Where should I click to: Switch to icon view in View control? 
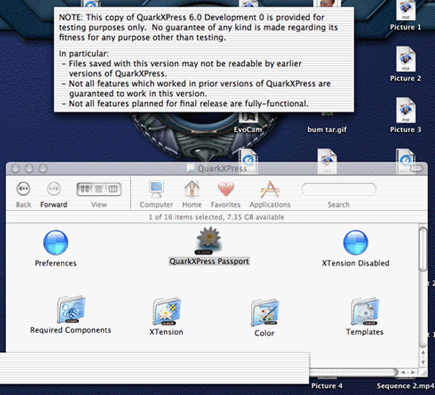[x=85, y=189]
